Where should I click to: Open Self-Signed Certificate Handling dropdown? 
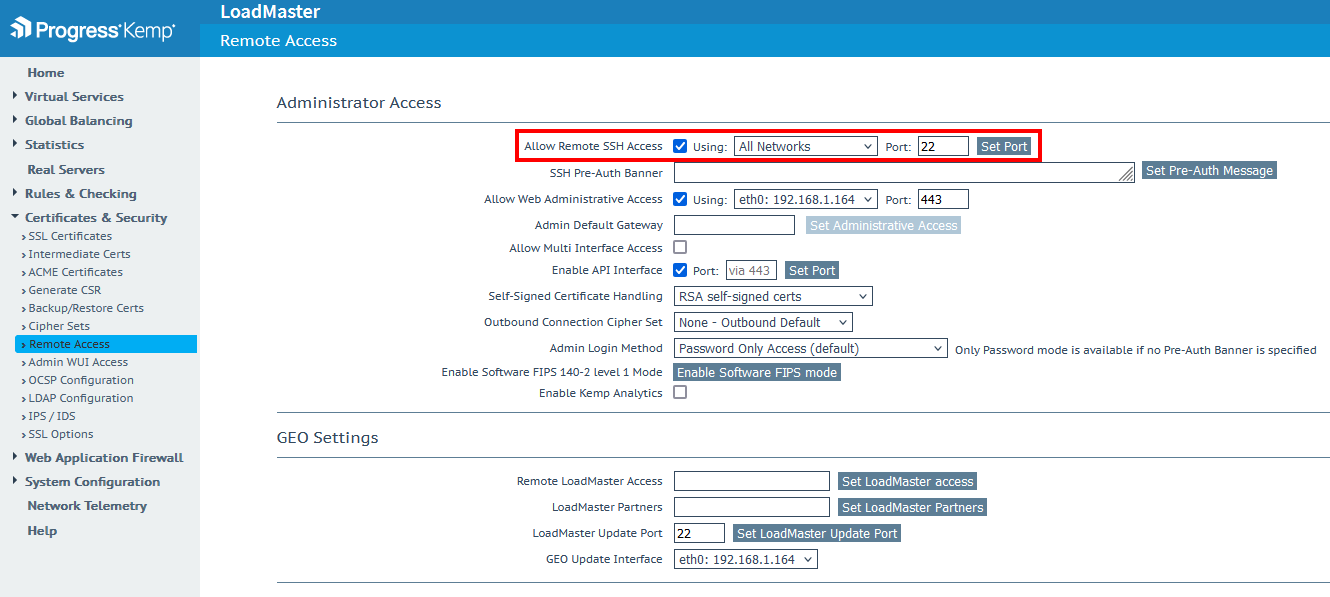(x=773, y=296)
